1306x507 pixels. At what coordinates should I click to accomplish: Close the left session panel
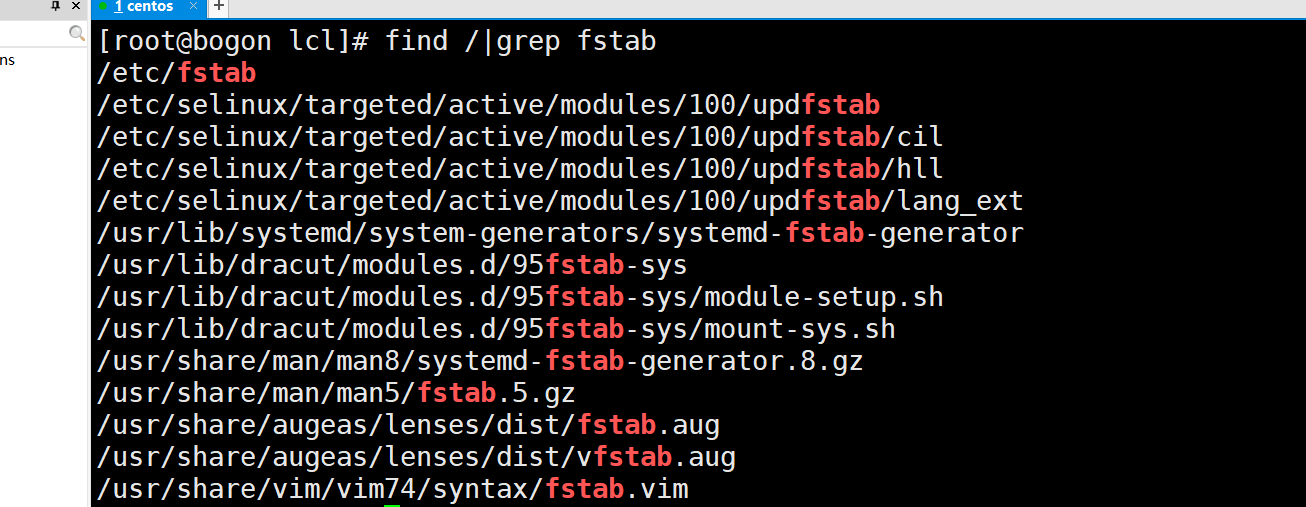pyautogui.click(x=76, y=6)
